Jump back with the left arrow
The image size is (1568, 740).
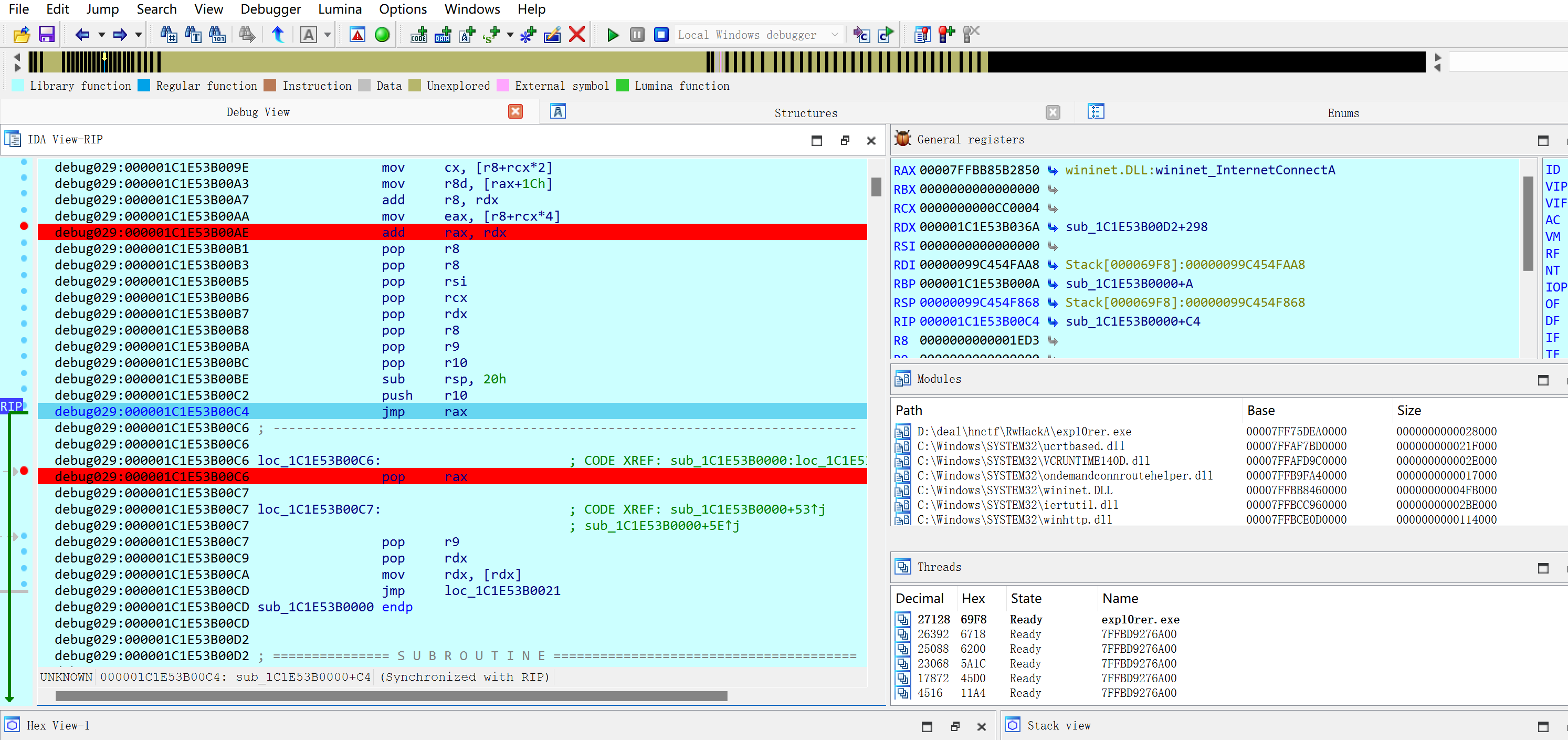pos(82,35)
